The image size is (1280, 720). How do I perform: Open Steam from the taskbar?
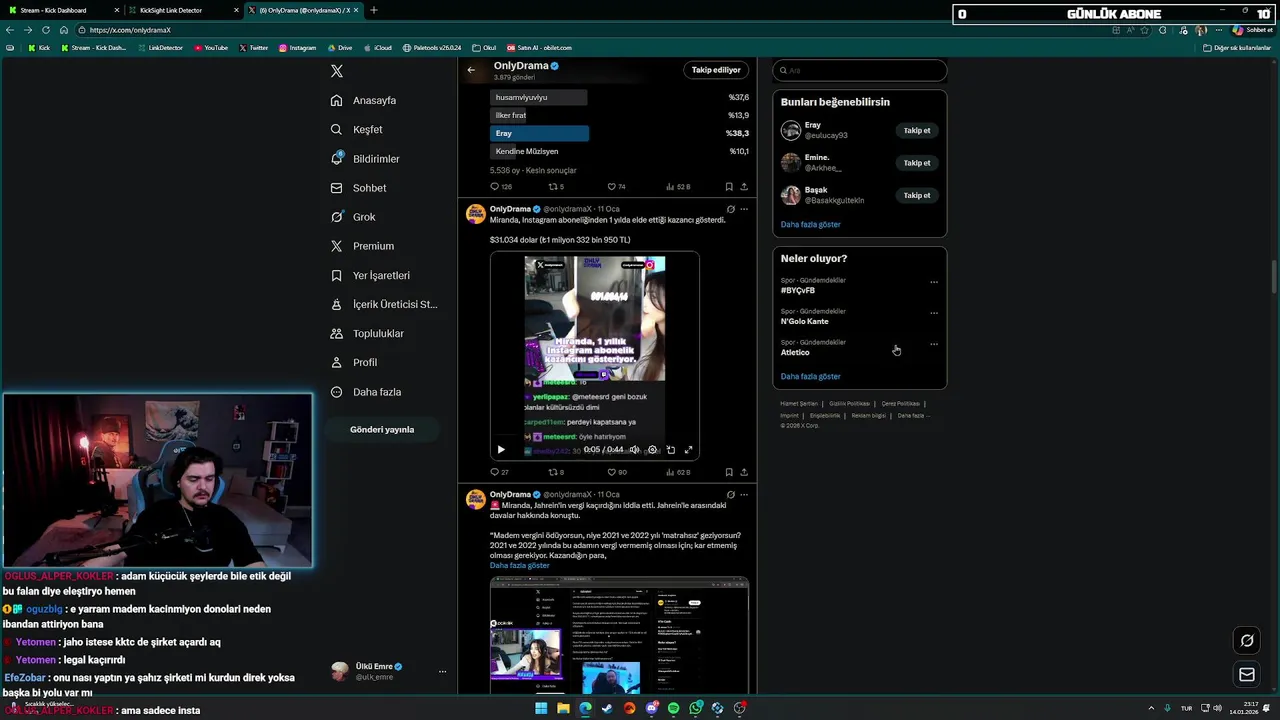point(607,708)
